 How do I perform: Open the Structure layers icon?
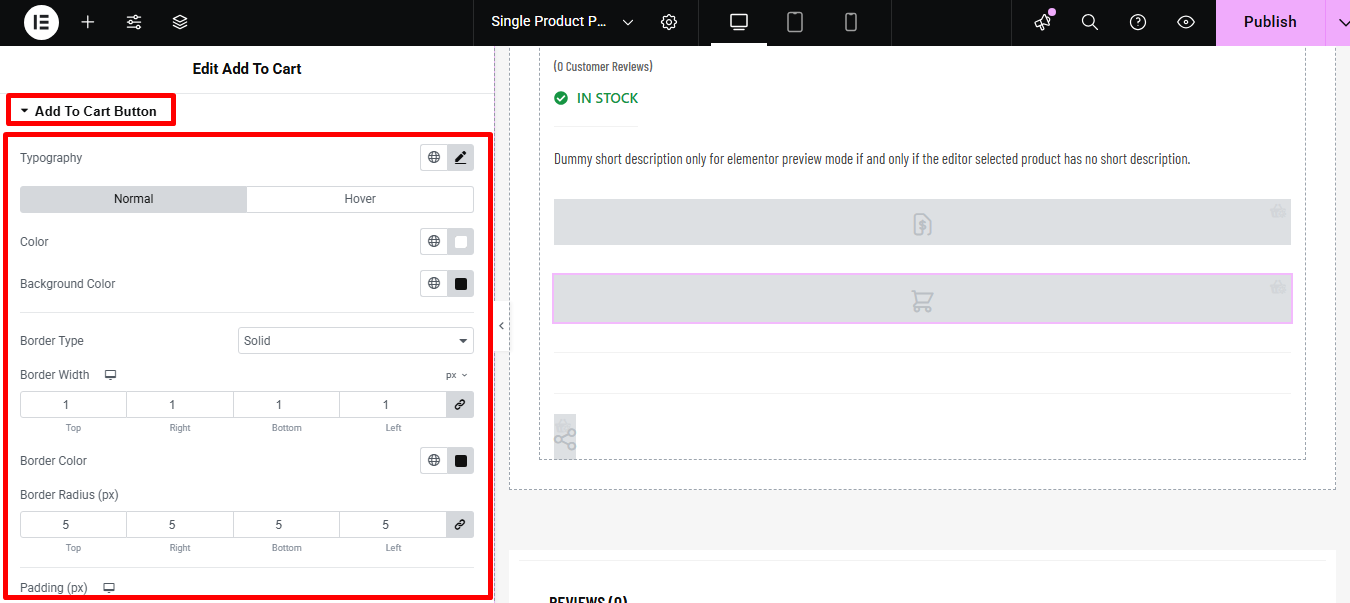[180, 22]
